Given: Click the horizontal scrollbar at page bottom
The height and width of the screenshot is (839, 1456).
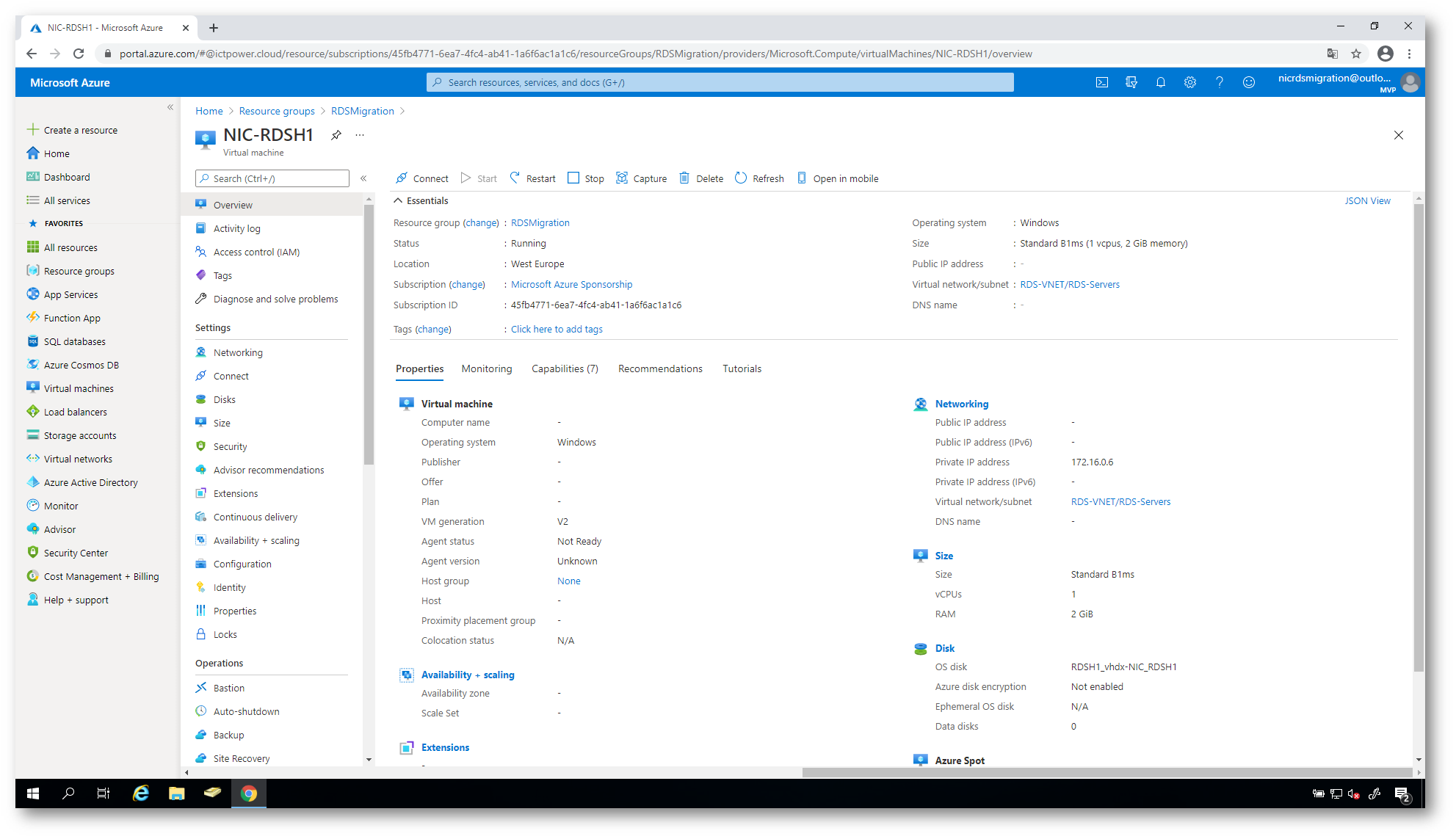Looking at the screenshot, I should point(1107,772).
